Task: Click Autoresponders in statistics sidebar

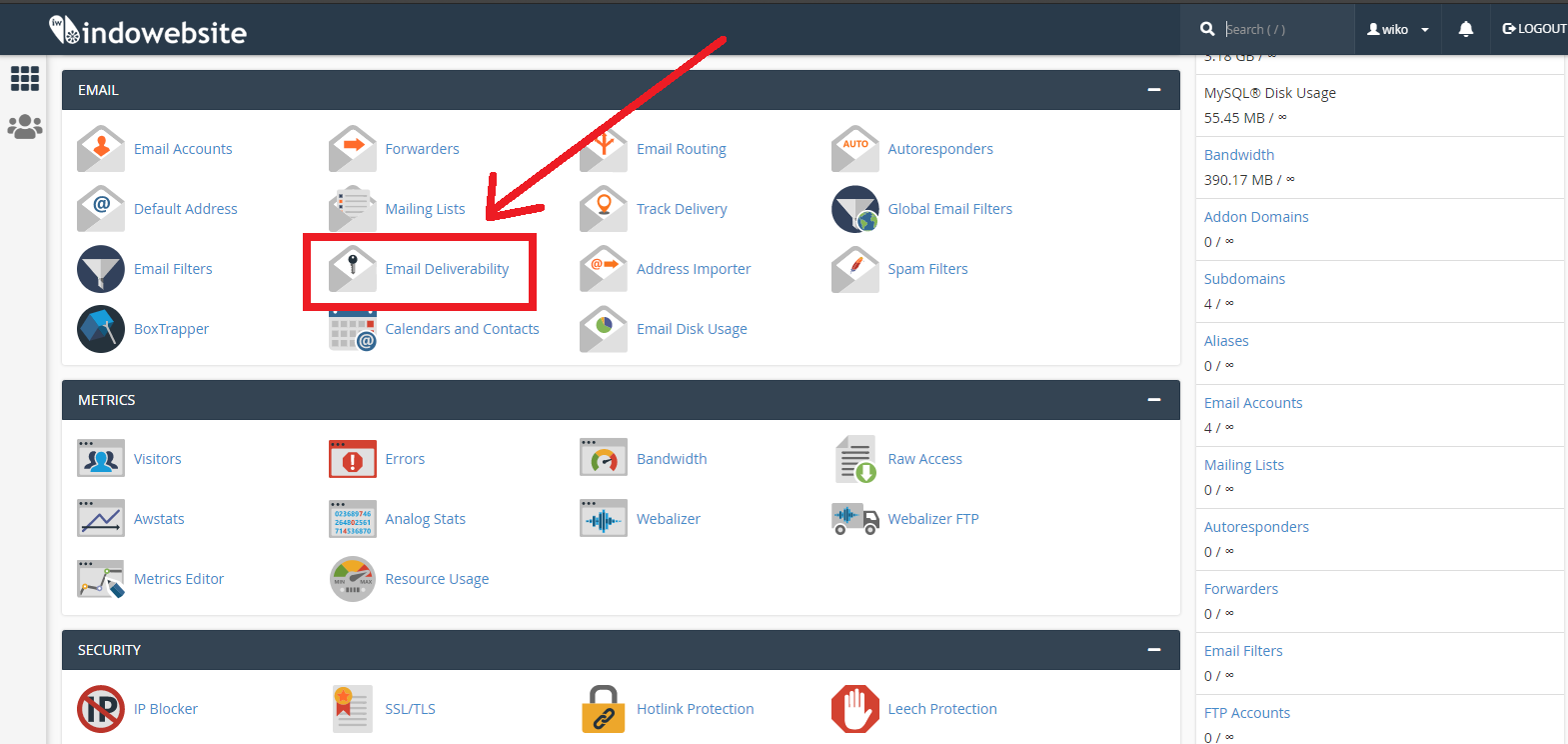Action: coord(1256,527)
